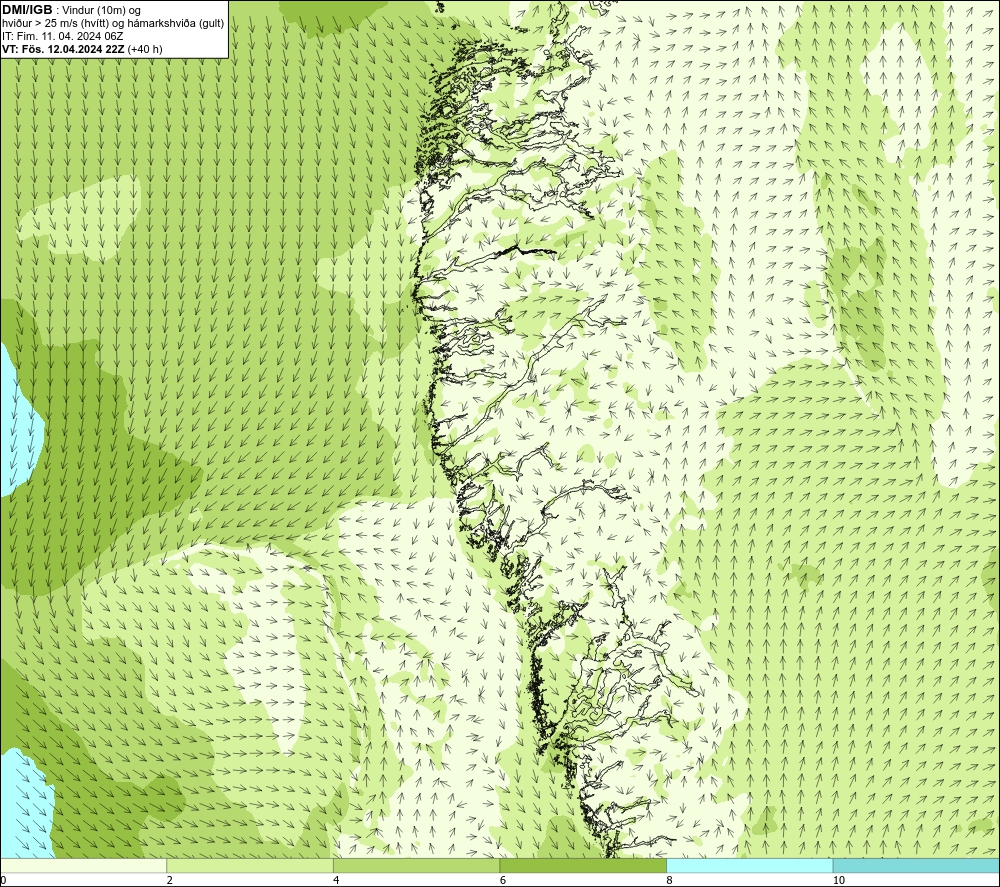Click the 4–6 m/s green legend color
The height and width of the screenshot is (887, 1000).
click(416, 865)
